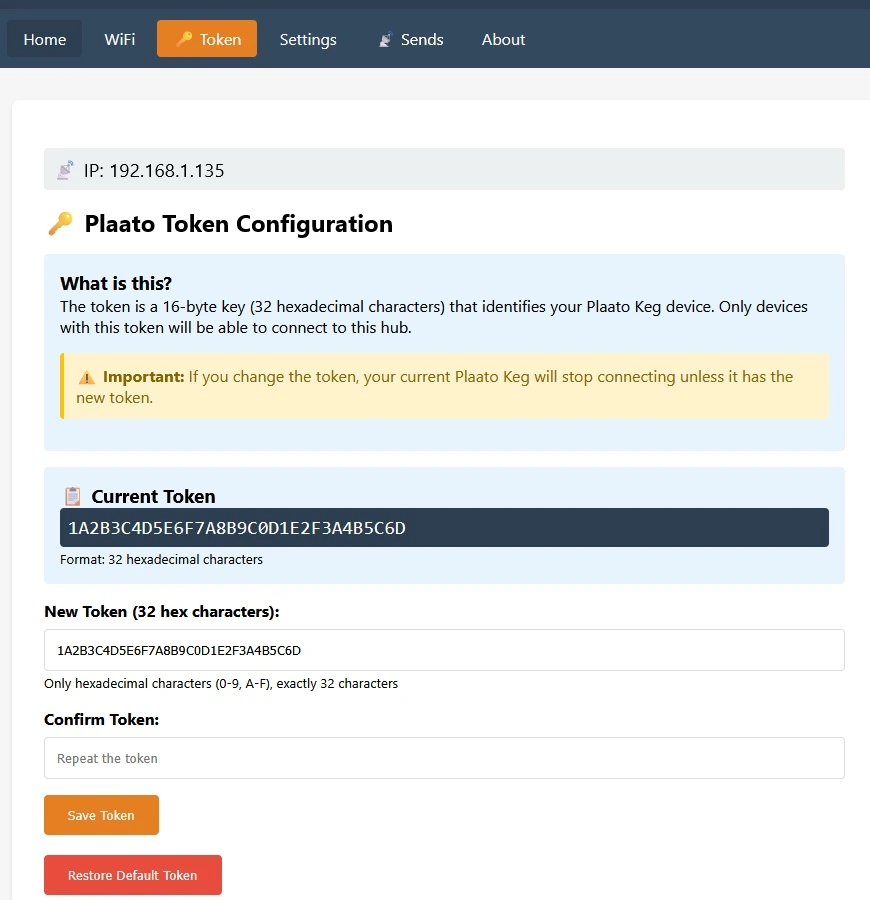This screenshot has height=900, width=870.
Task: Click the Restore Default Token button
Action: point(133,875)
